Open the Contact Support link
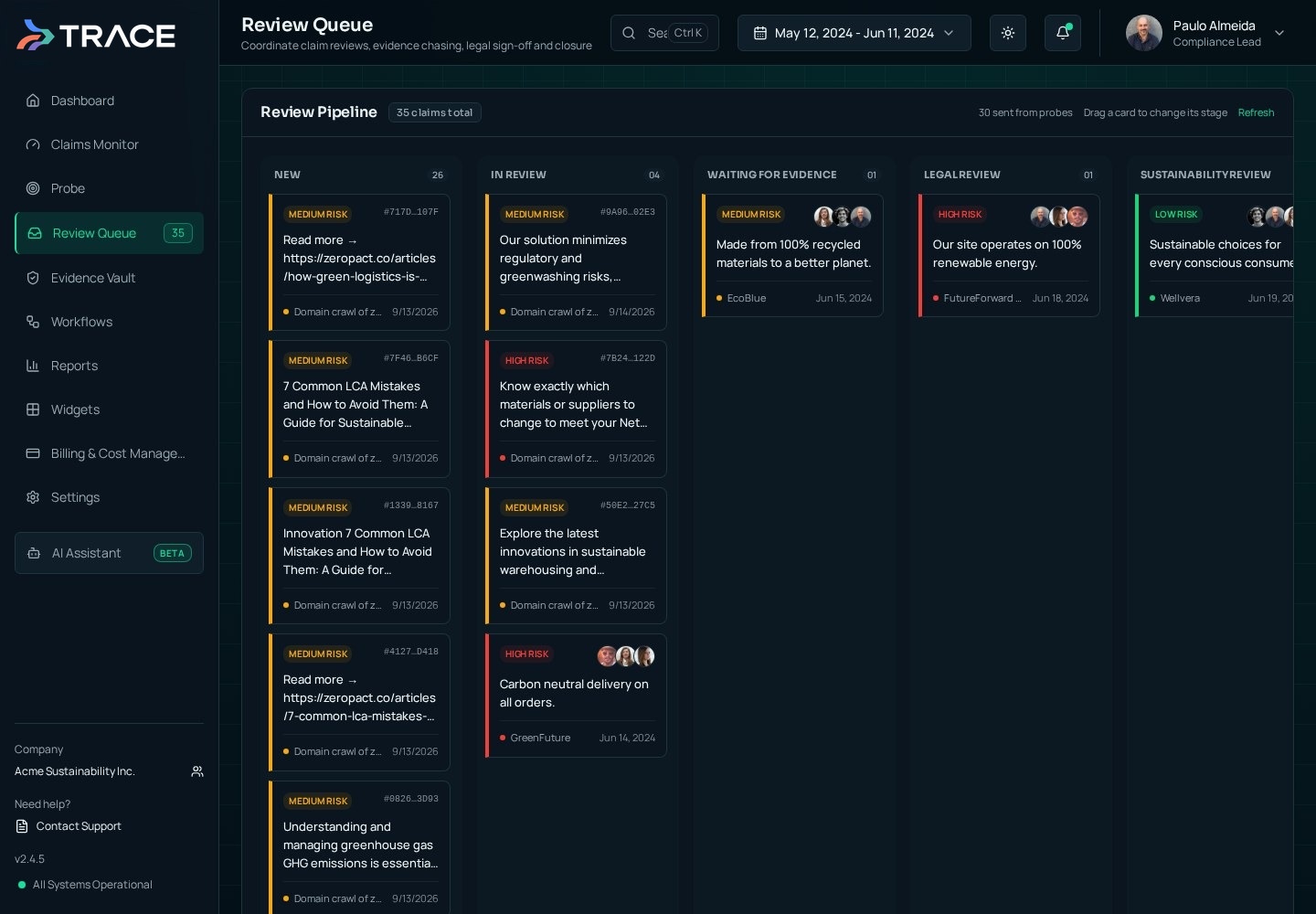 coord(79,826)
